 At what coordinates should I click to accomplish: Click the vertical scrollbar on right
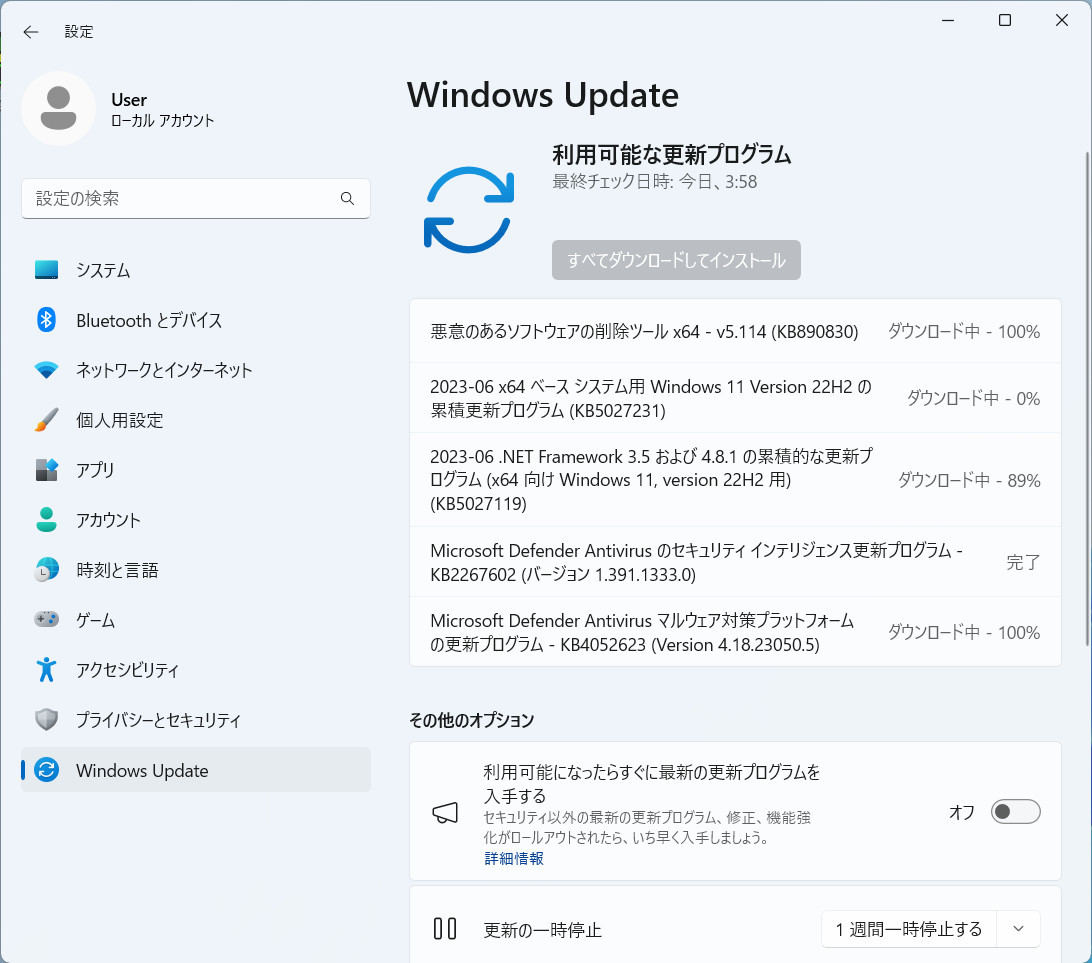click(x=1087, y=399)
